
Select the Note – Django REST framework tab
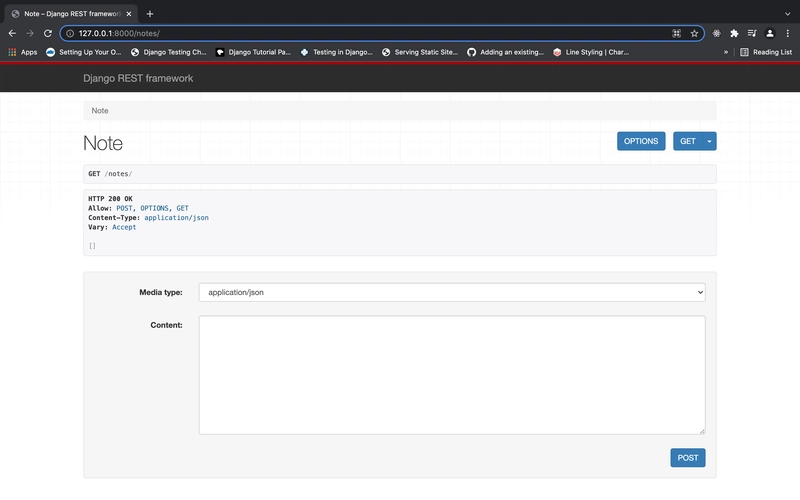point(71,14)
